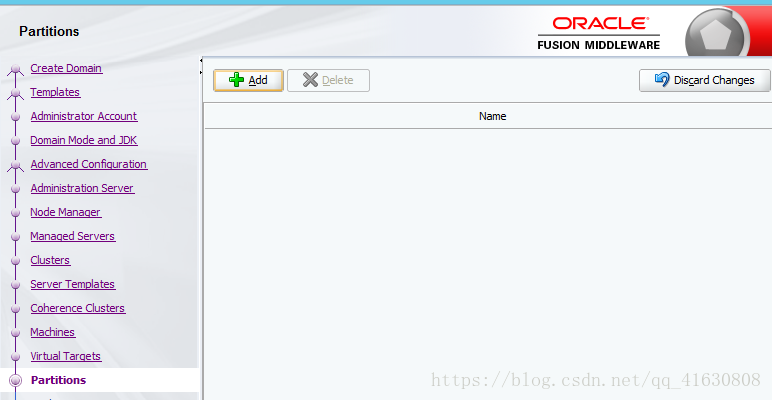The image size is (772, 400).
Task: Select the blue Discard Changes arrow icon
Action: tap(662, 79)
